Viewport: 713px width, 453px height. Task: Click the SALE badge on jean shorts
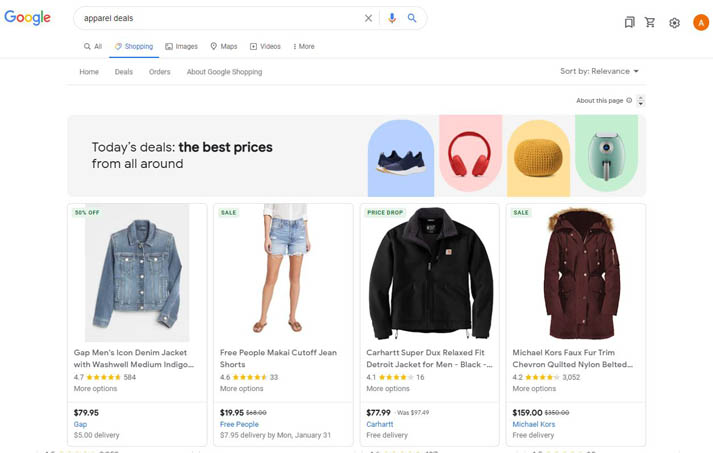[228, 212]
